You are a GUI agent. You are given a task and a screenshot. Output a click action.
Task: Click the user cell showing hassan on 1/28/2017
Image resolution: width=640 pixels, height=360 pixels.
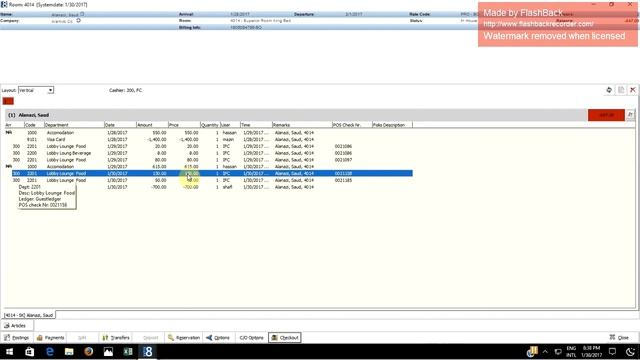click(x=229, y=133)
